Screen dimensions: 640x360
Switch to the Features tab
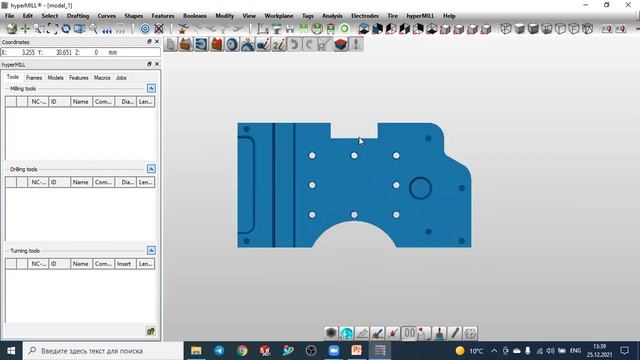click(x=79, y=78)
